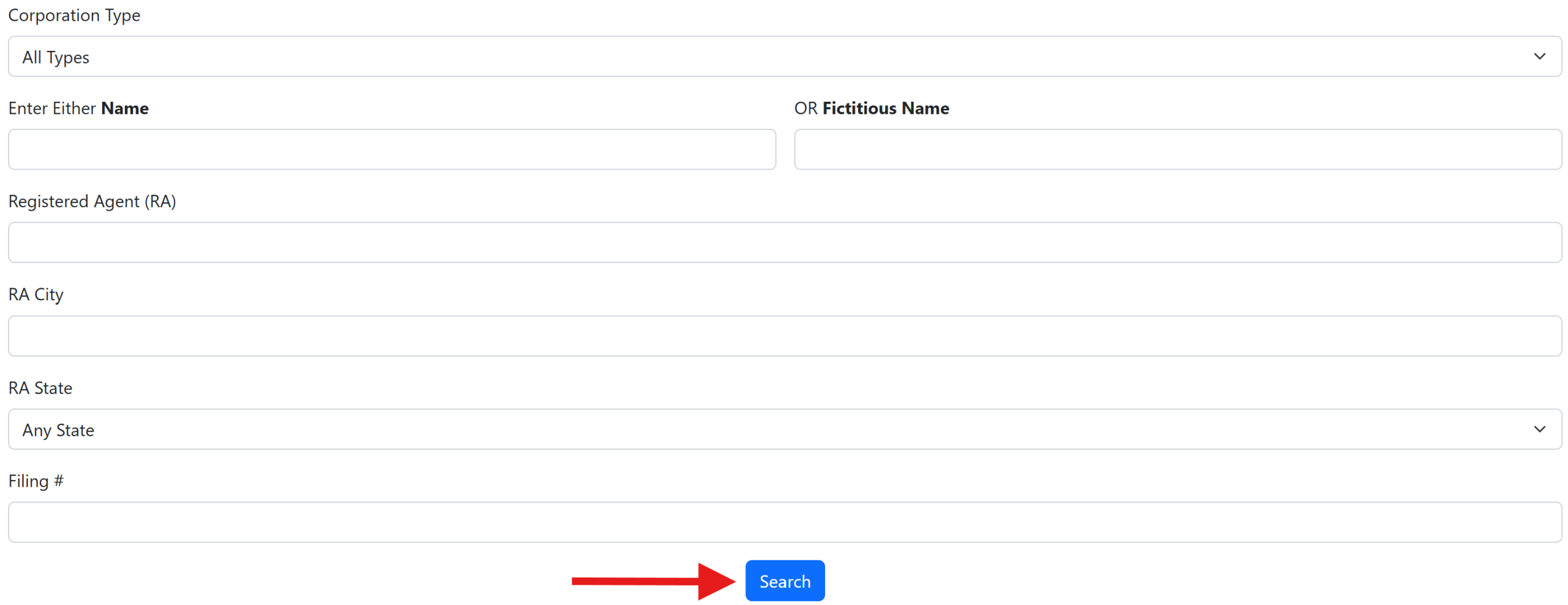Click the RA City label text
Screen dimensions: 1568x605
tap(36, 294)
